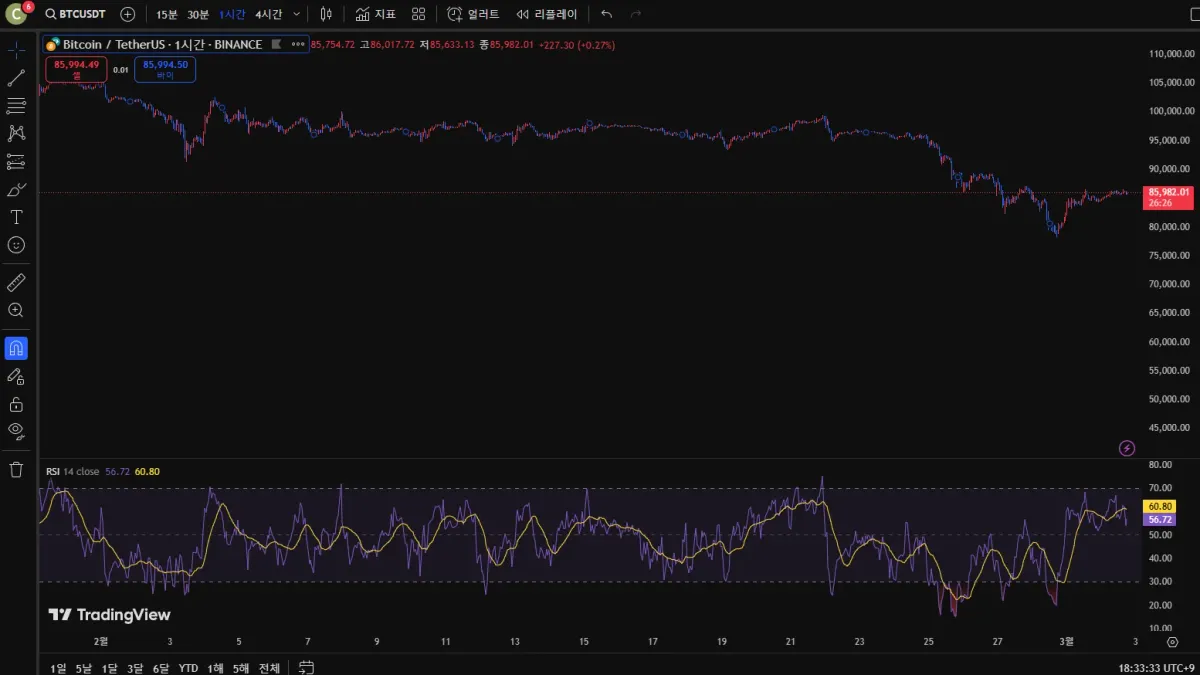Image resolution: width=1200 pixels, height=675 pixels.
Task: Toggle lock all drawing tools
Action: pyautogui.click(x=16, y=404)
